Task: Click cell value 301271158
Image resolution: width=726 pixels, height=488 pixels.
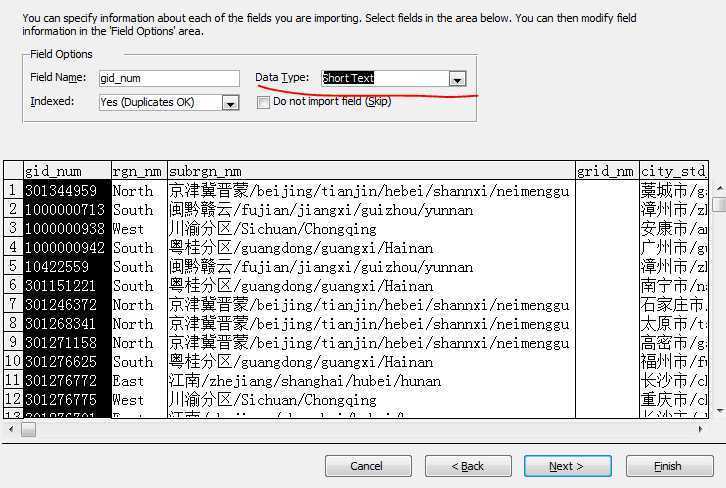Action: 67,342
